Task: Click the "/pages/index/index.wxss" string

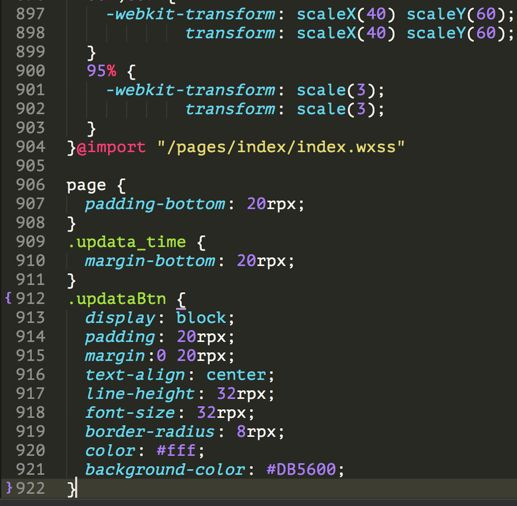Action: point(281,147)
